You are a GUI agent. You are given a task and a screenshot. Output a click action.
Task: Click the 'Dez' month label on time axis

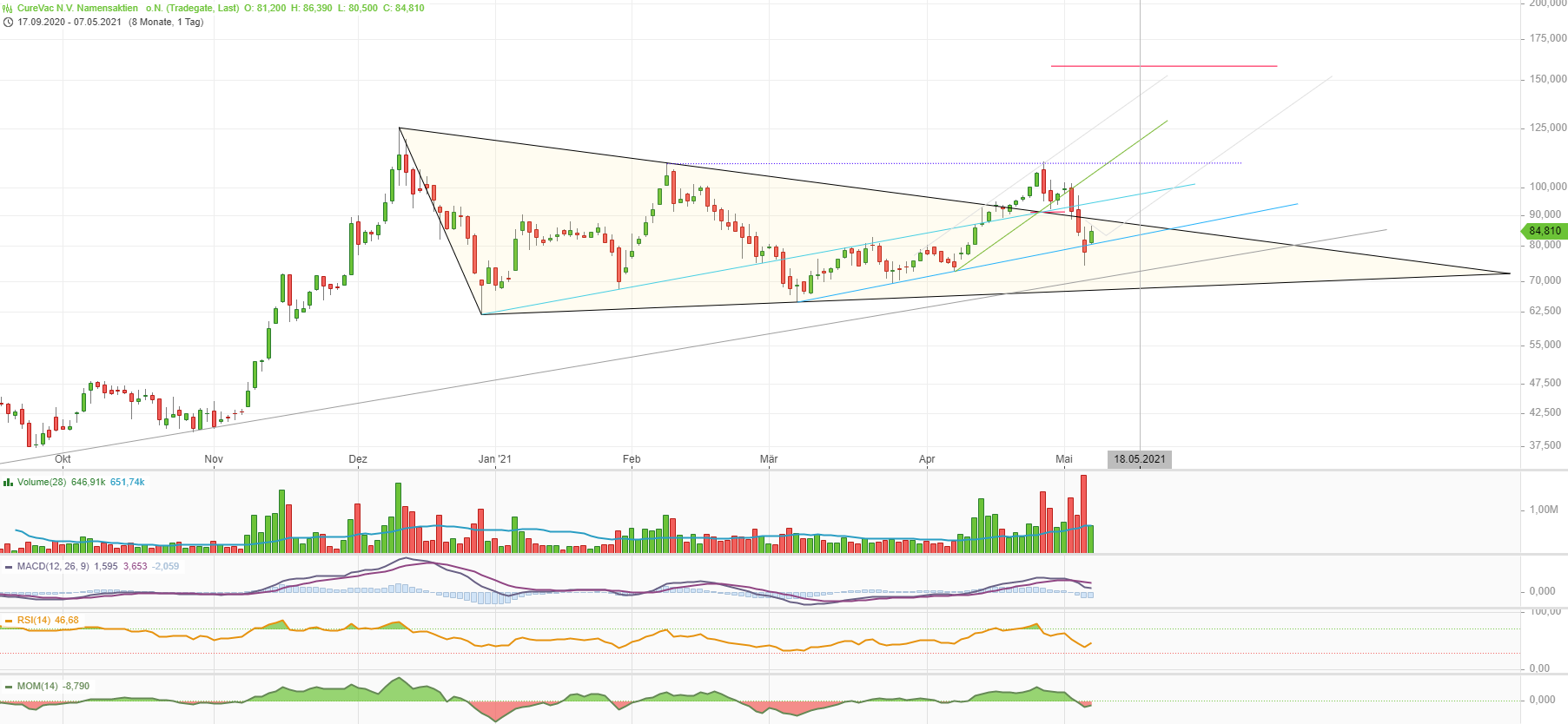pyautogui.click(x=358, y=459)
